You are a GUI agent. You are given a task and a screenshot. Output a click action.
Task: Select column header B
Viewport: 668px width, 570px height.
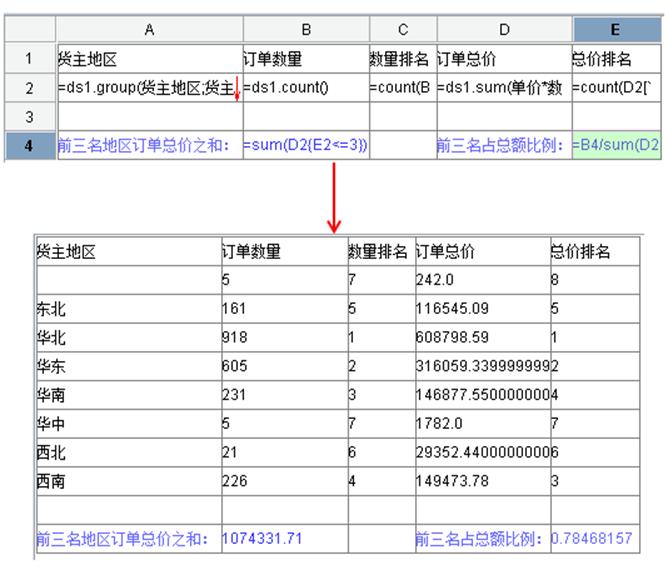[306, 29]
